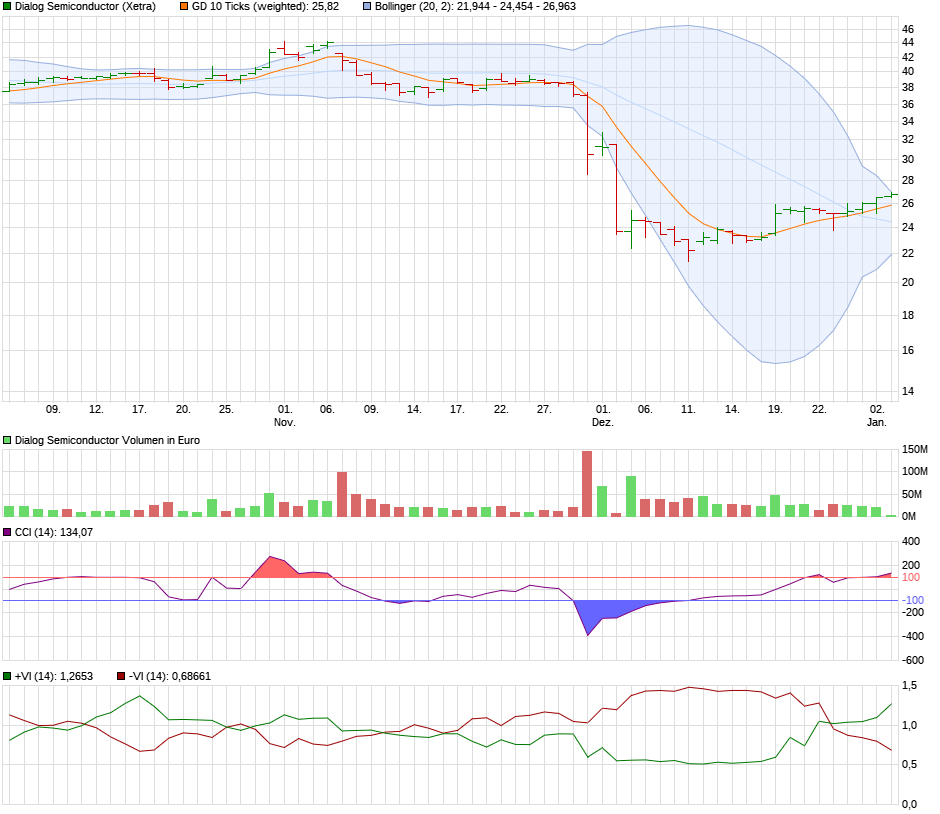
Task: Select the 'CCI (14): 134,07' label
Action: pos(54,532)
